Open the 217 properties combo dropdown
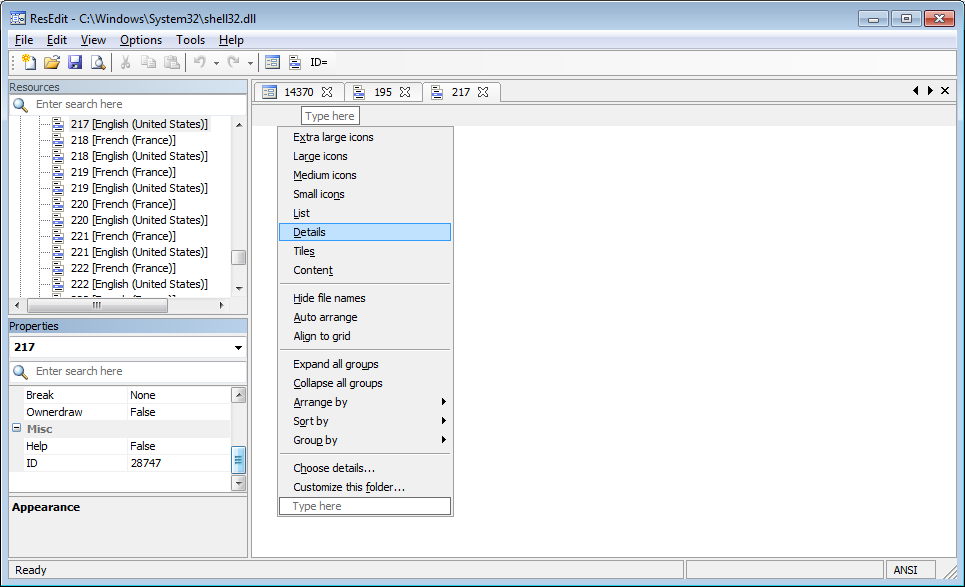This screenshot has width=965, height=587. 238,348
